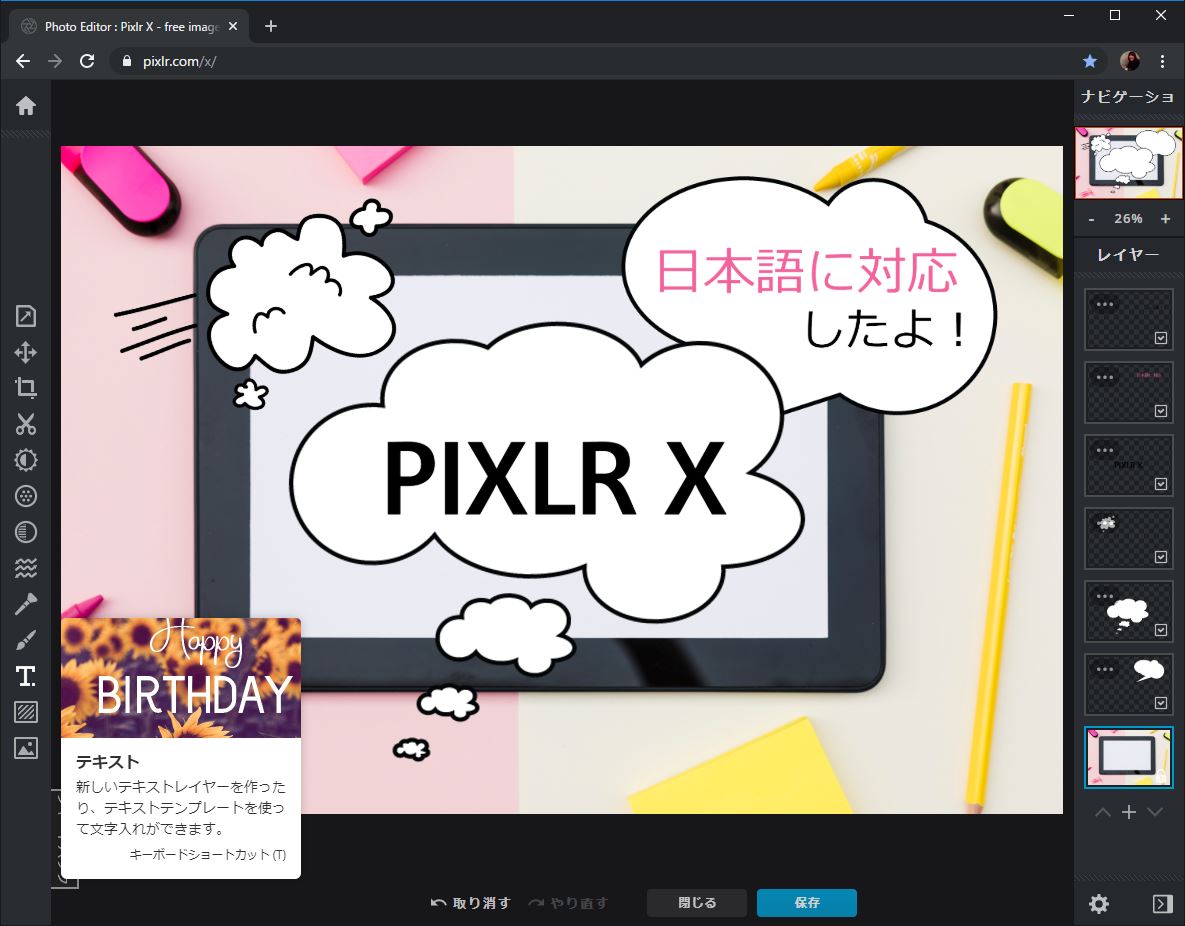
Task: Select the PIXLR X text on canvas
Action: coord(554,477)
